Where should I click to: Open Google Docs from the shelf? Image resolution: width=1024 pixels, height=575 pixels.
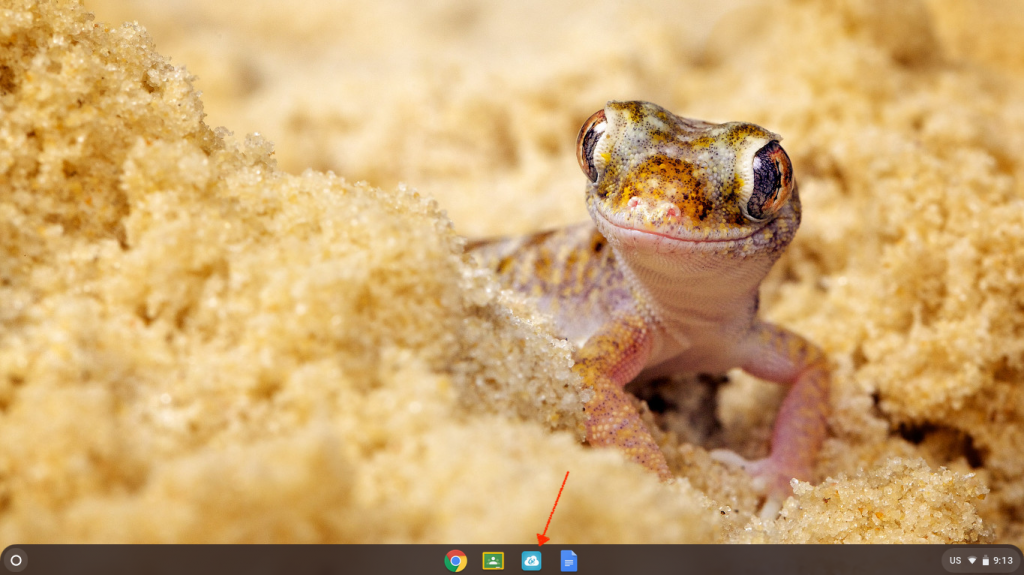tap(569, 561)
